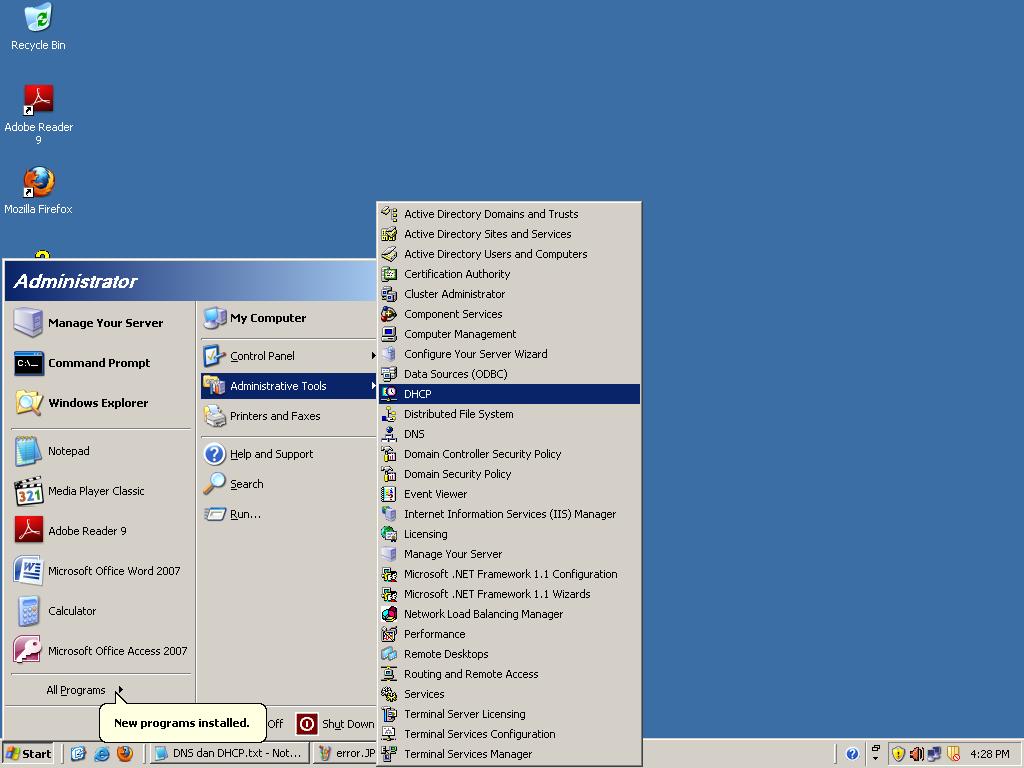1024x768 pixels.
Task: Click the Component Services icon
Action: pos(389,314)
